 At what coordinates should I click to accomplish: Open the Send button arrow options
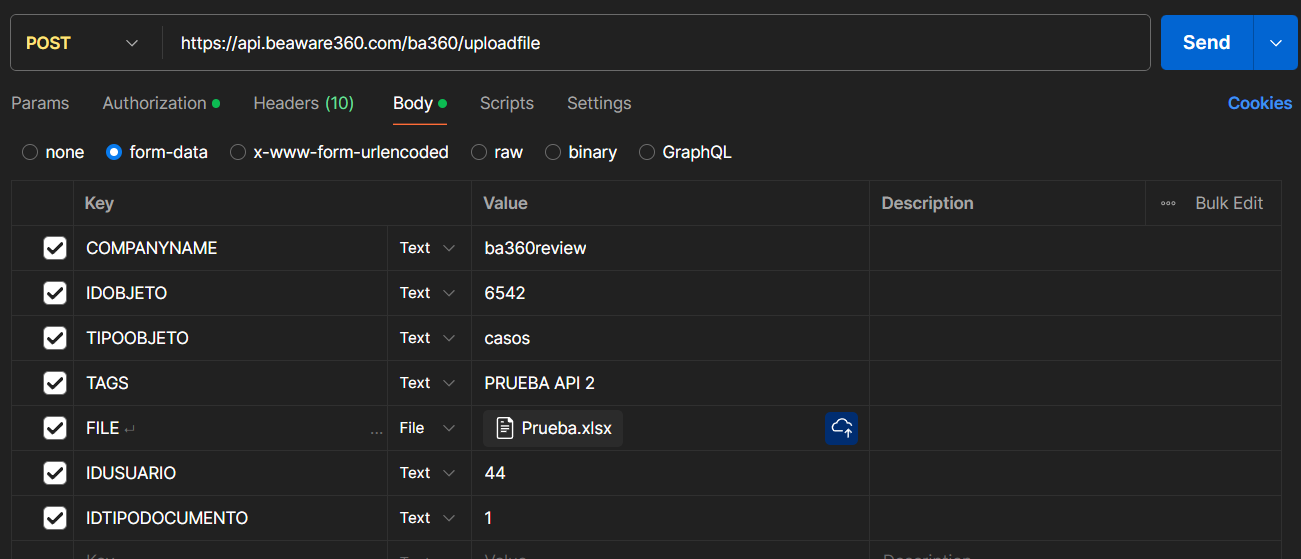point(1275,43)
